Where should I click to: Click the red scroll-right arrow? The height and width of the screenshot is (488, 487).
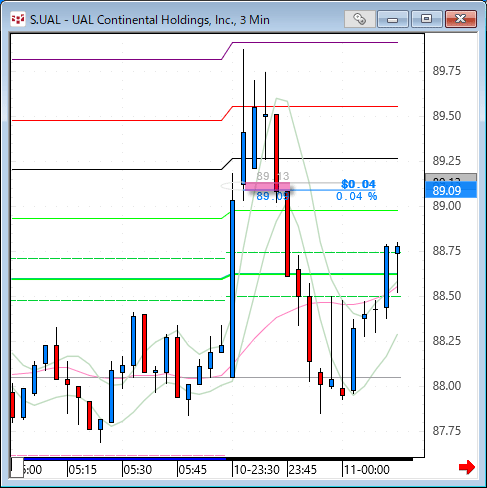coord(467,467)
